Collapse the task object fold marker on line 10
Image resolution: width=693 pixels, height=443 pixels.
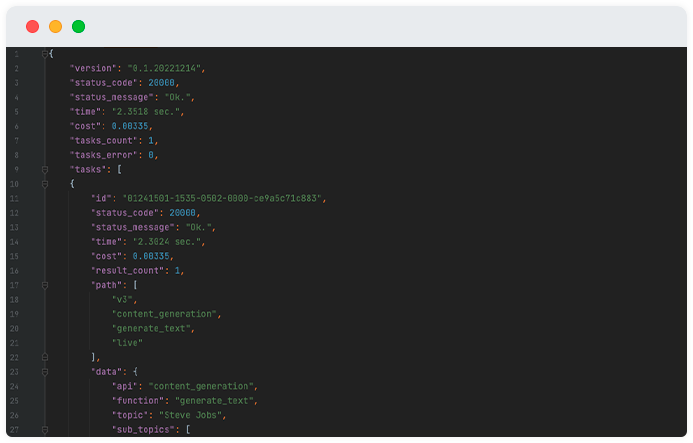point(45,184)
